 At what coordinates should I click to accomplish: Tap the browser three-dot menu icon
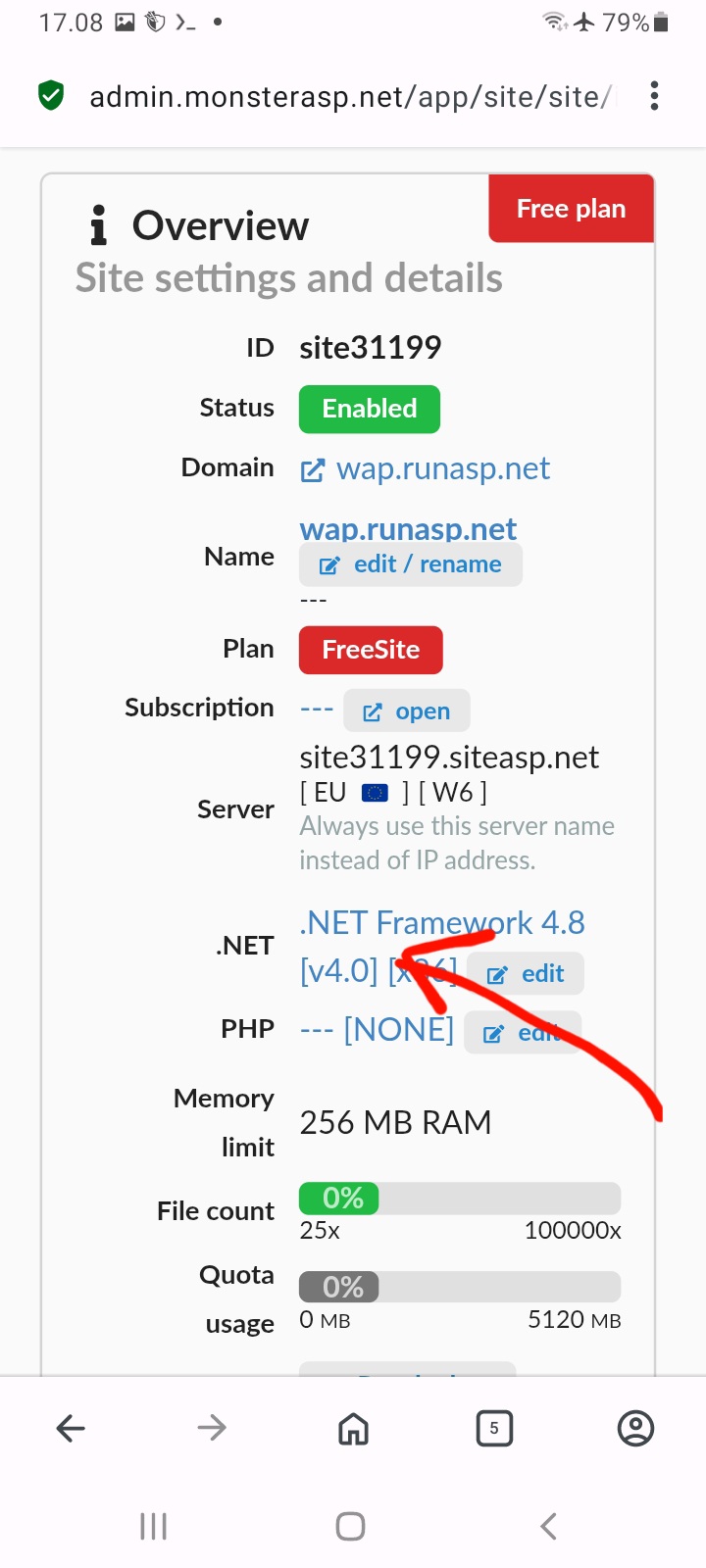tap(654, 96)
